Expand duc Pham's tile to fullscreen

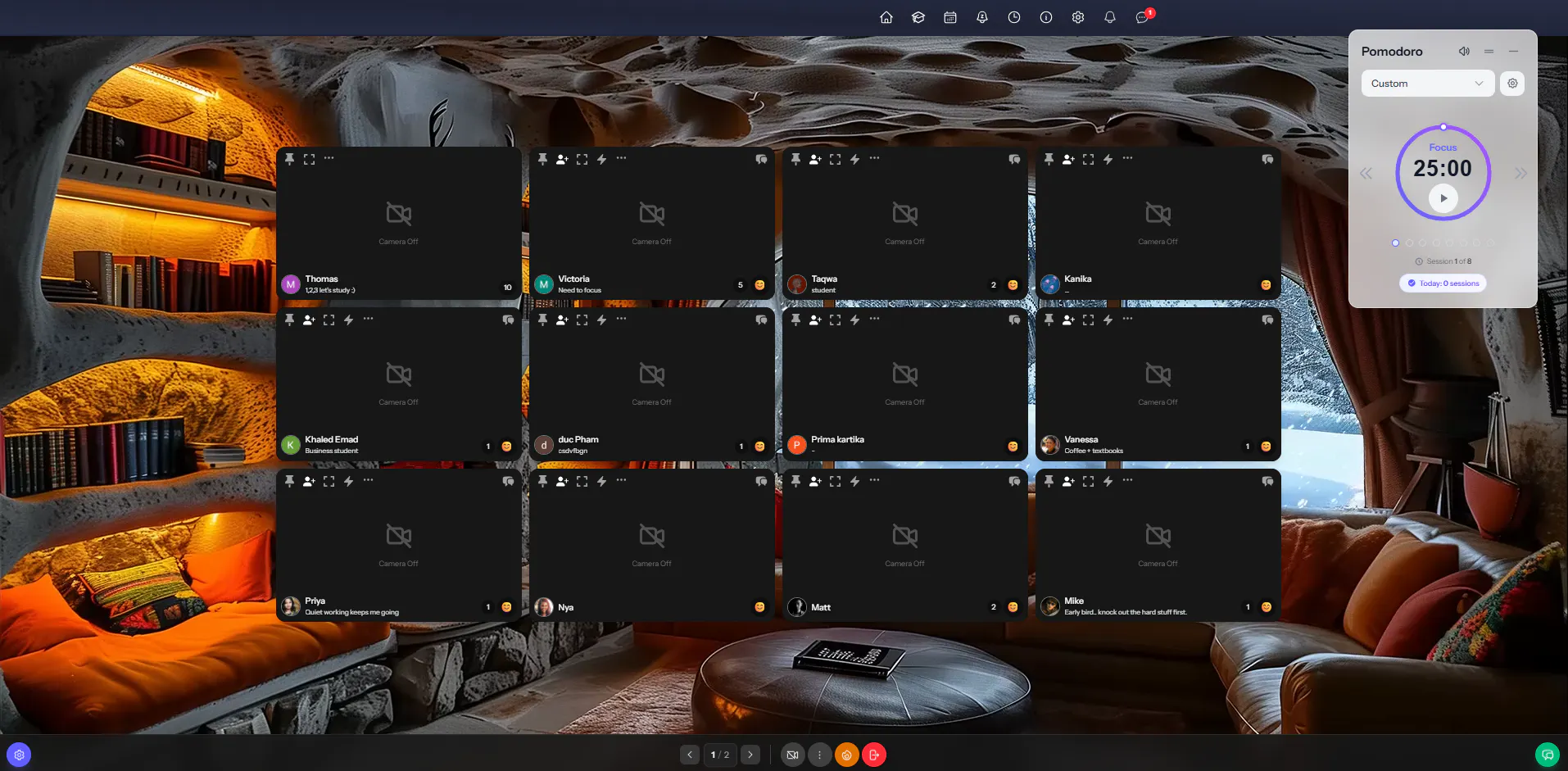pyautogui.click(x=582, y=320)
